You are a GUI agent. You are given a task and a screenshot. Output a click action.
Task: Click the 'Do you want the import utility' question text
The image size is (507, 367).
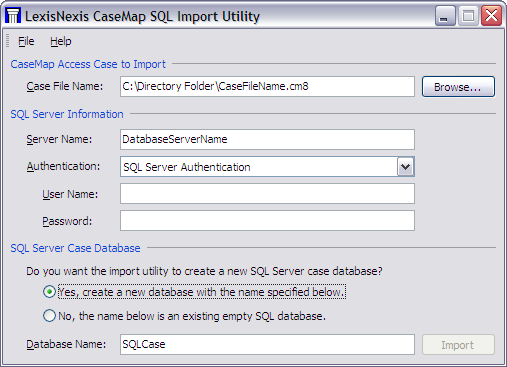(204, 271)
